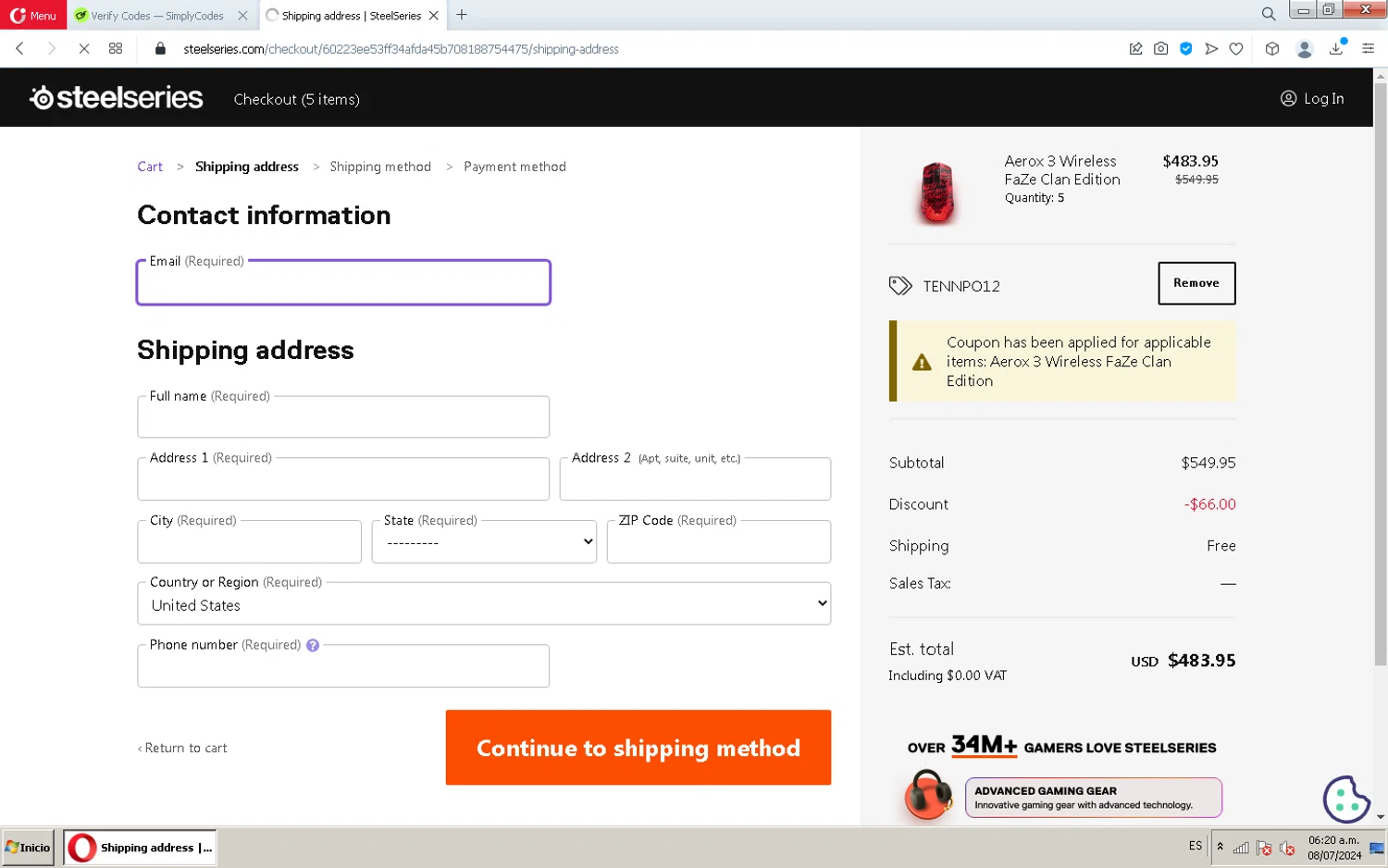This screenshot has width=1388, height=868.
Task: Select Shipping method breadcrumb step
Action: click(x=380, y=167)
